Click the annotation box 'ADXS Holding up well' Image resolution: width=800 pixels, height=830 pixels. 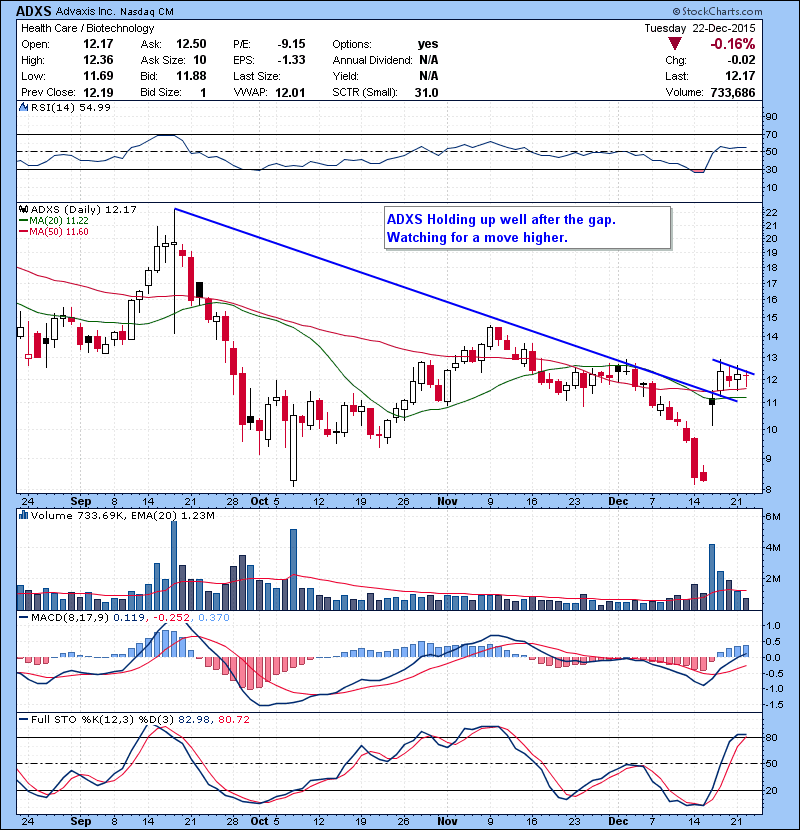click(x=527, y=228)
